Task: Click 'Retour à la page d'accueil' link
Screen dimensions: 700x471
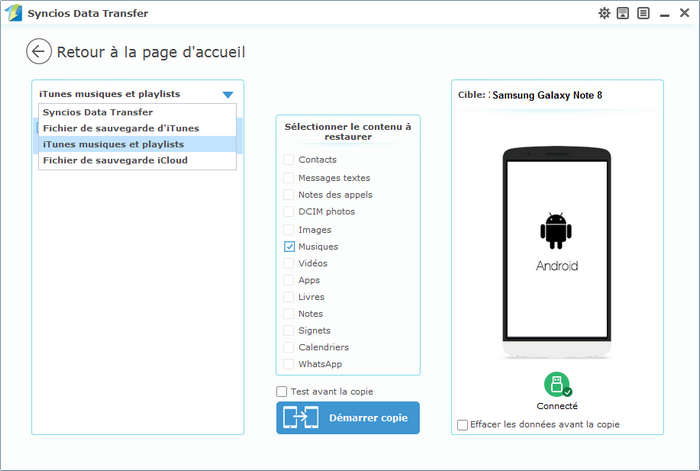Action: (150, 52)
